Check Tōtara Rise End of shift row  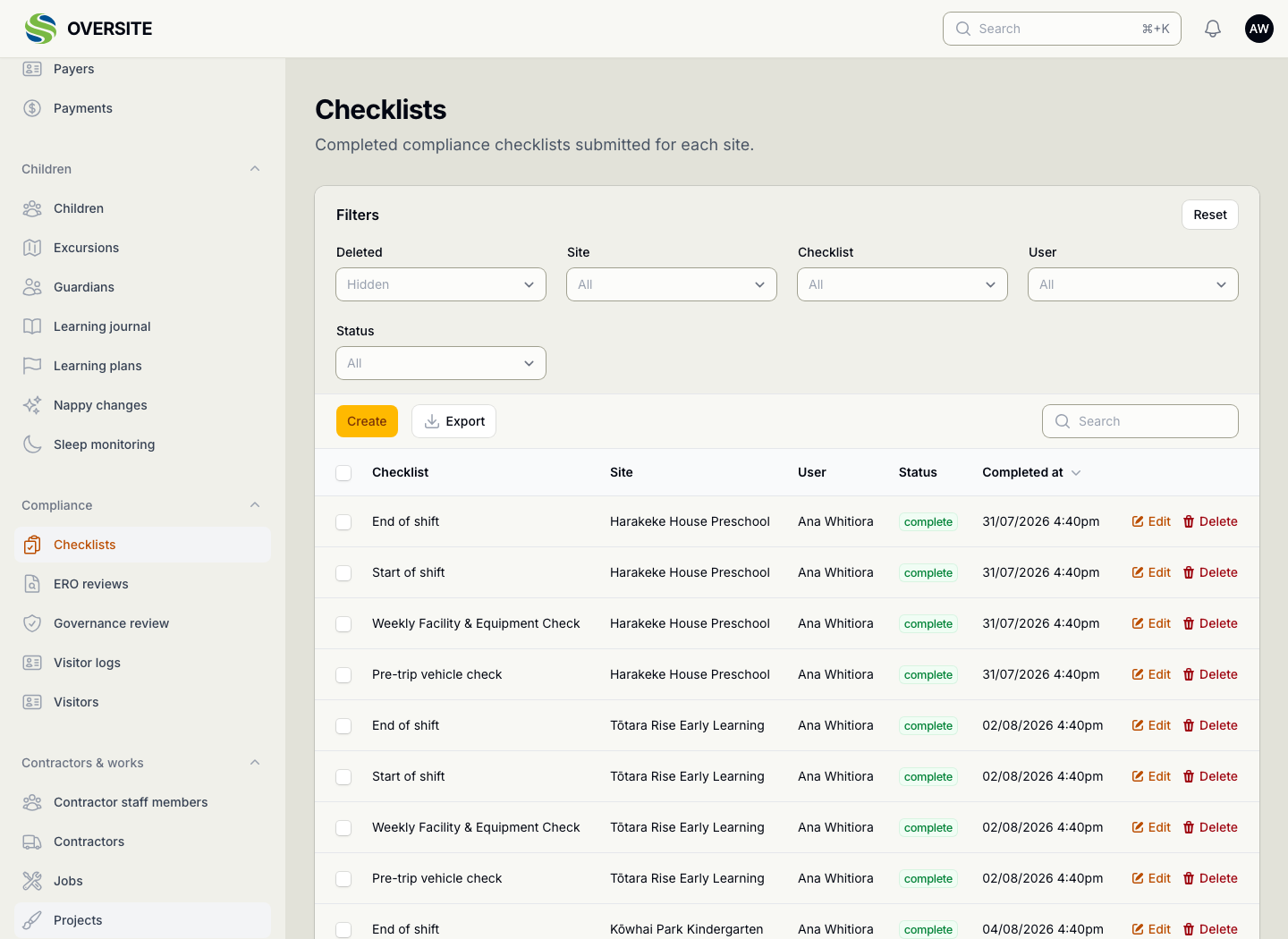tap(343, 725)
